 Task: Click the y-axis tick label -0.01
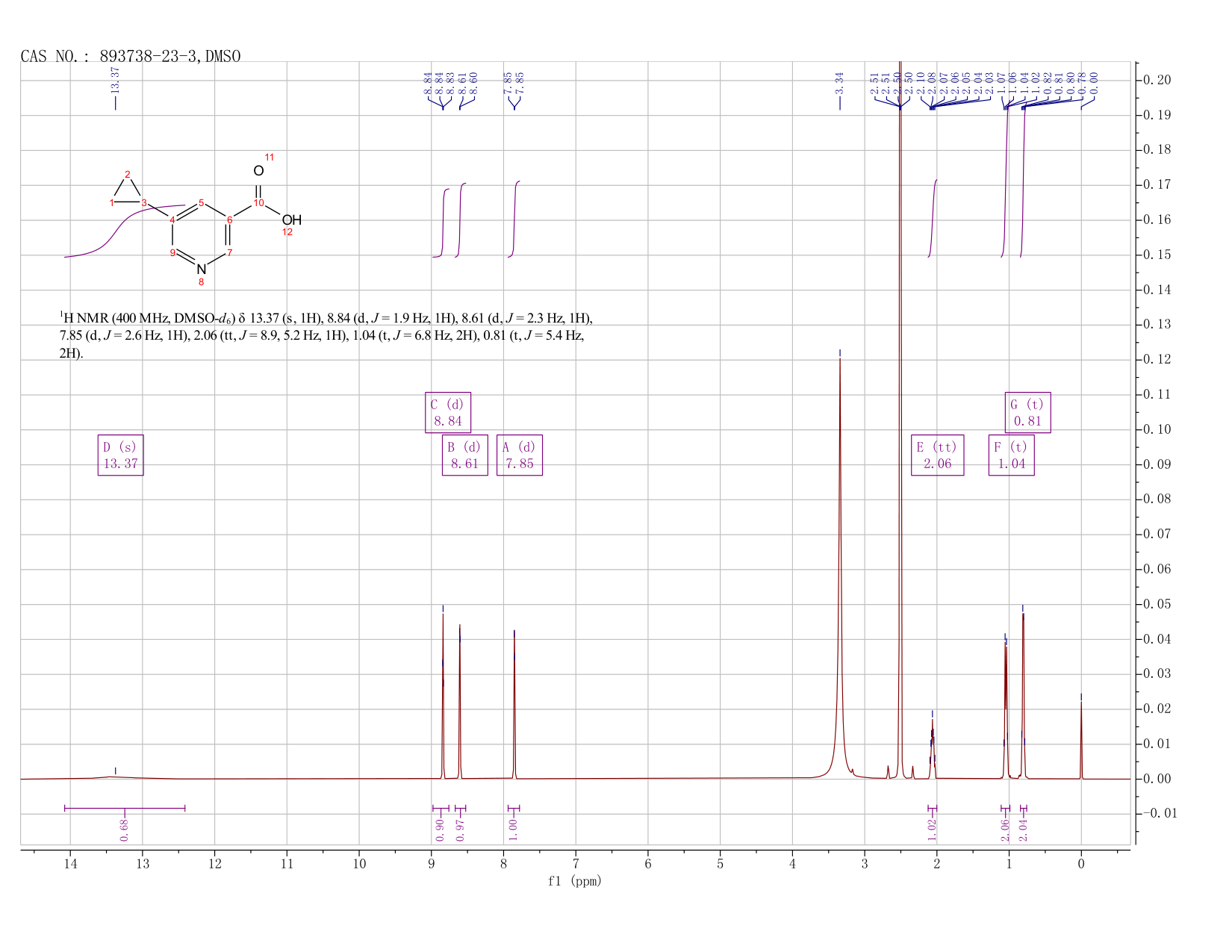(x=1159, y=813)
